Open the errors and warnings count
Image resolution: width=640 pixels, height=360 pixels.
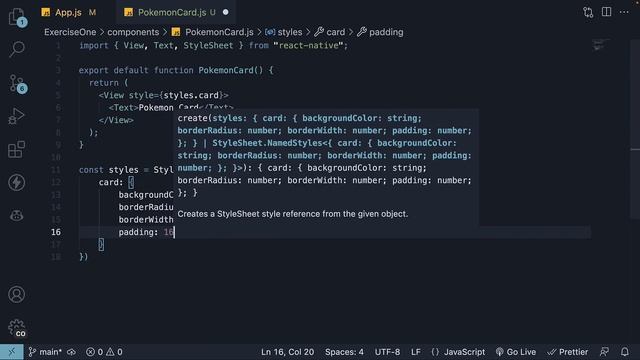104,352
